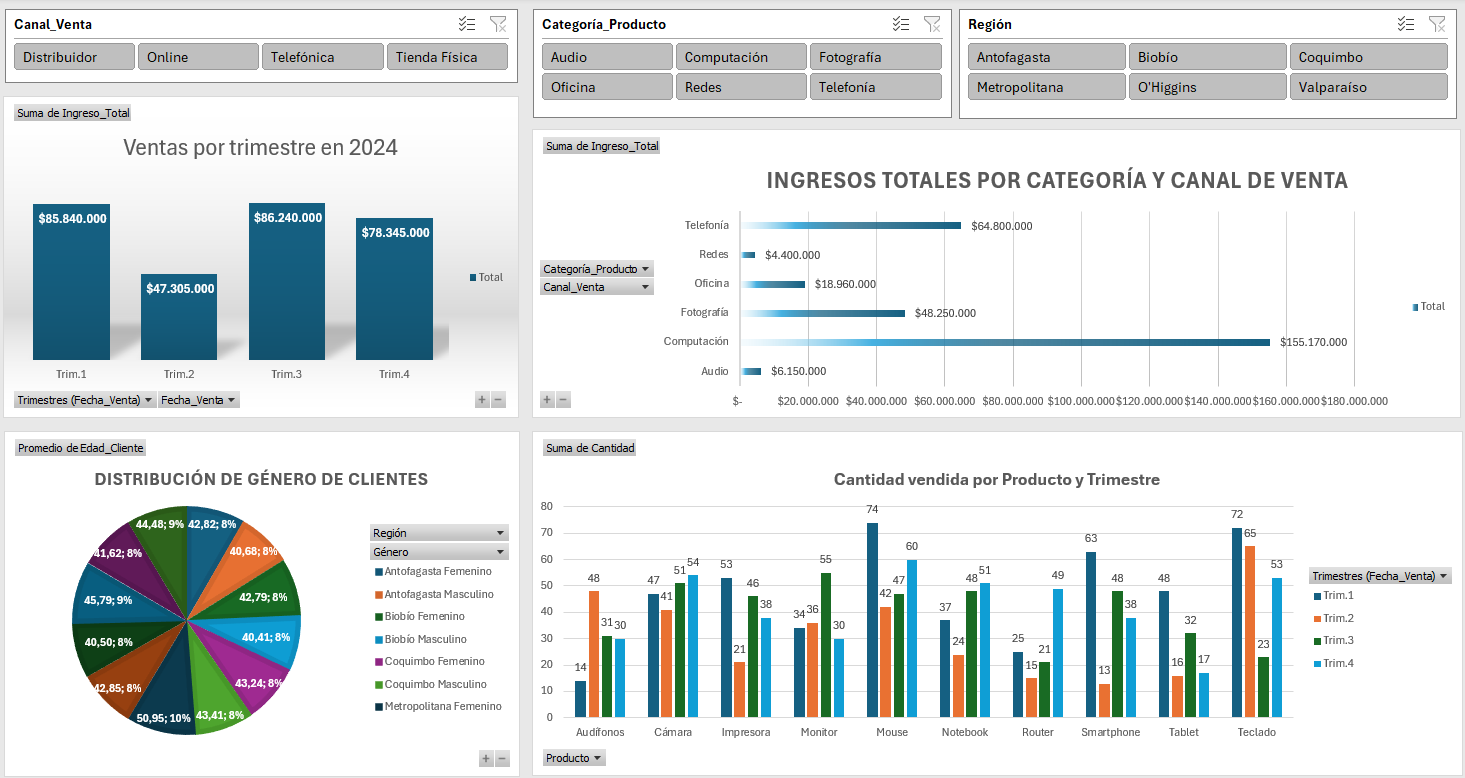Click plus button on income by category chart
Viewport: 1465px width, 778px height.
tap(546, 399)
